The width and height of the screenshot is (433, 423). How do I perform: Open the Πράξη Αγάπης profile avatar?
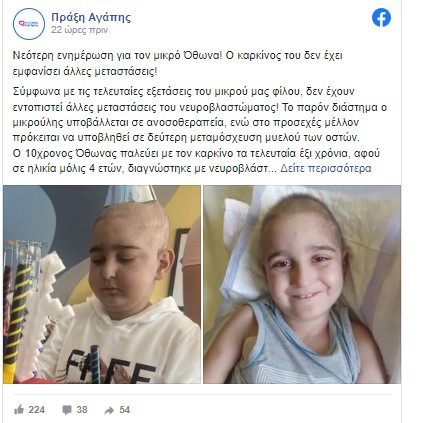(x=29, y=24)
